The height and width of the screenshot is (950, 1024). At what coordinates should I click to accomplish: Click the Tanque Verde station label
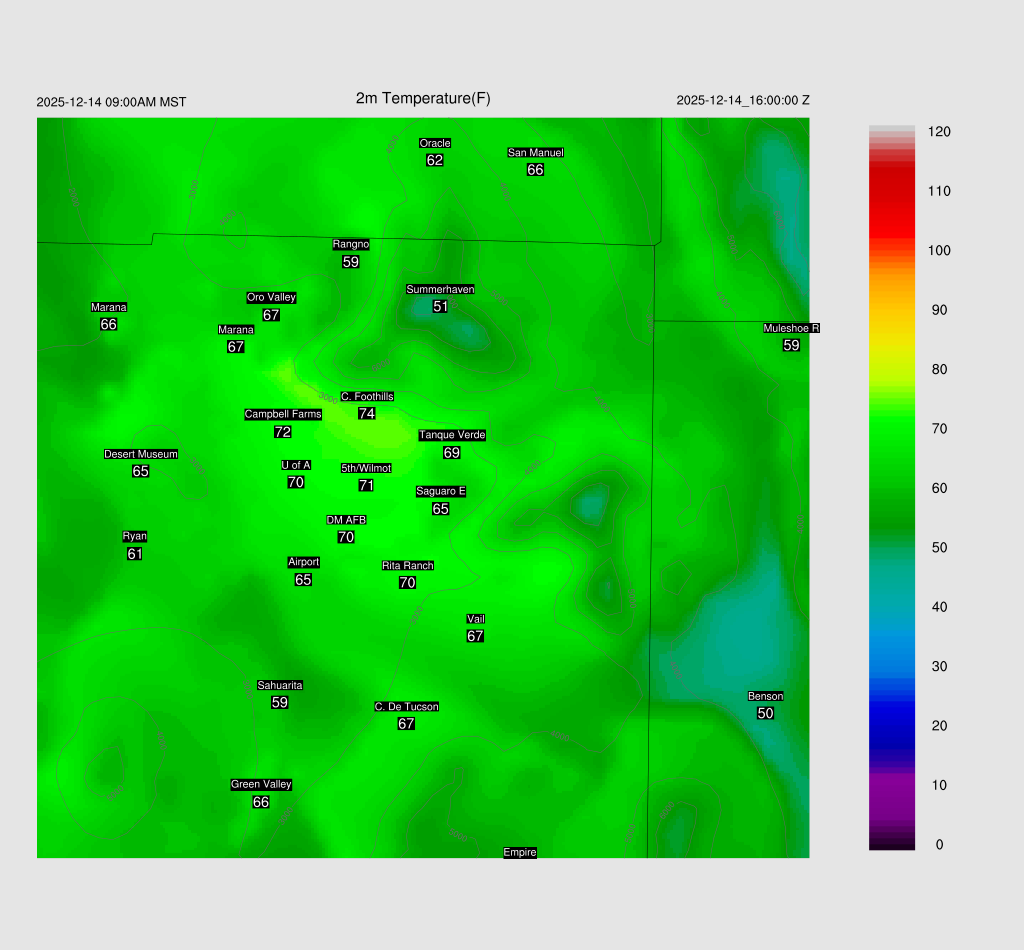[452, 435]
